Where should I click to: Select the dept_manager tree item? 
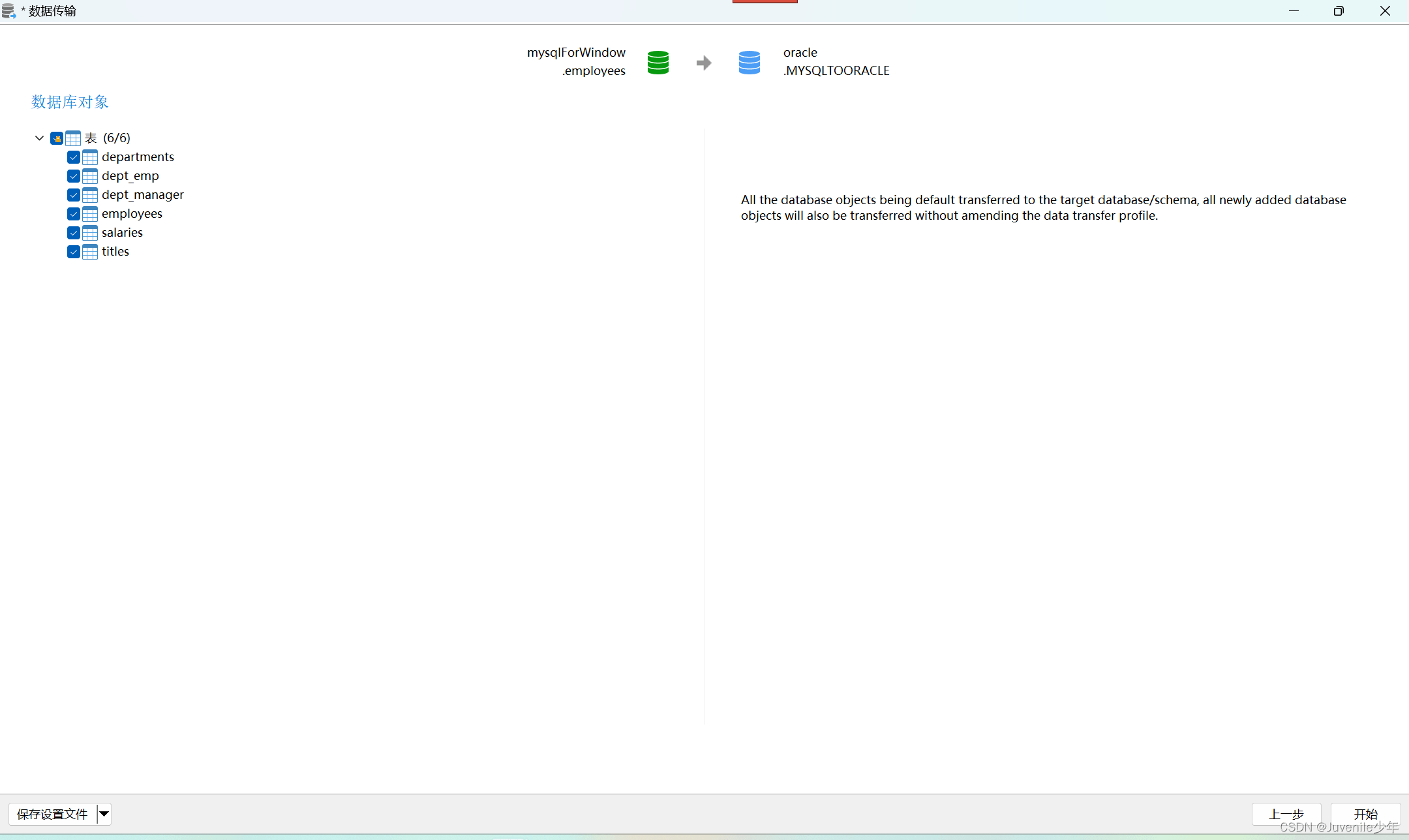(142, 195)
